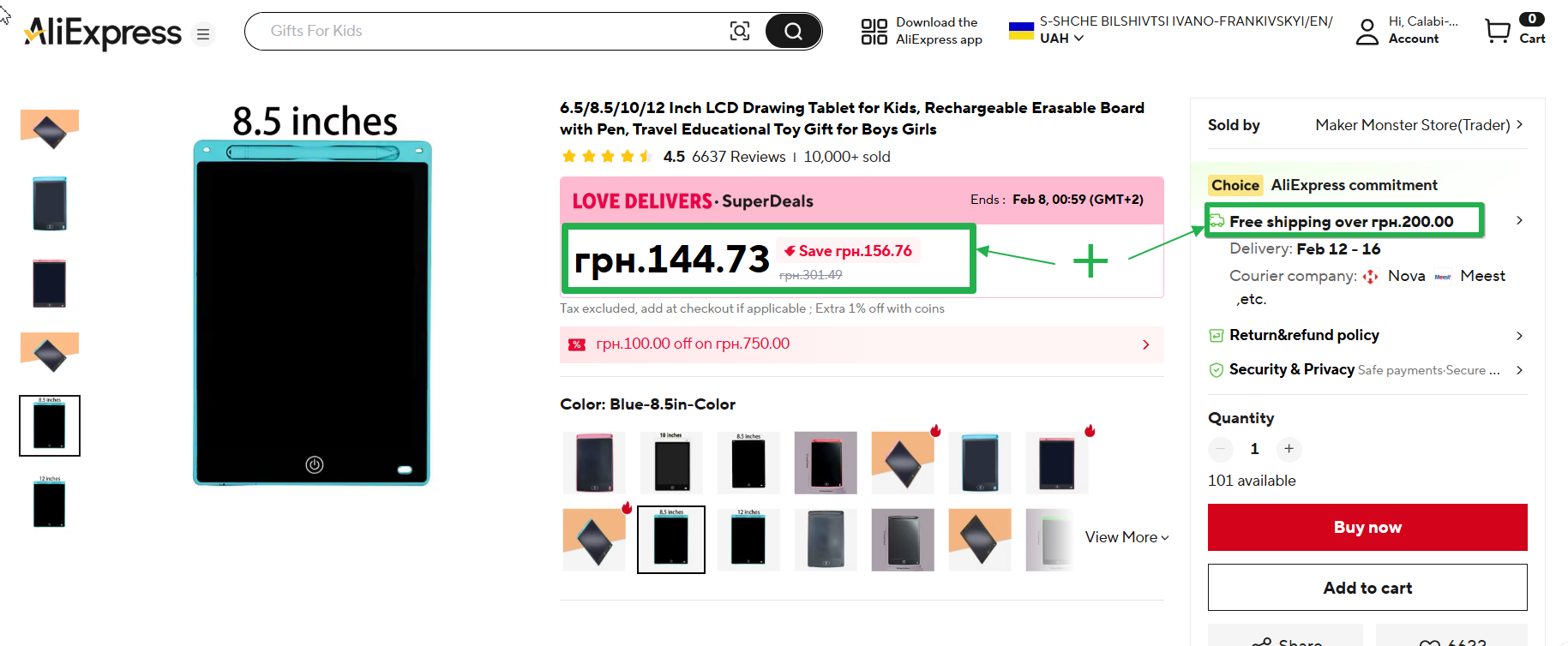Select the 12 inches thumbnail in gallery
Screen dimensions: 1568x646
50,503
